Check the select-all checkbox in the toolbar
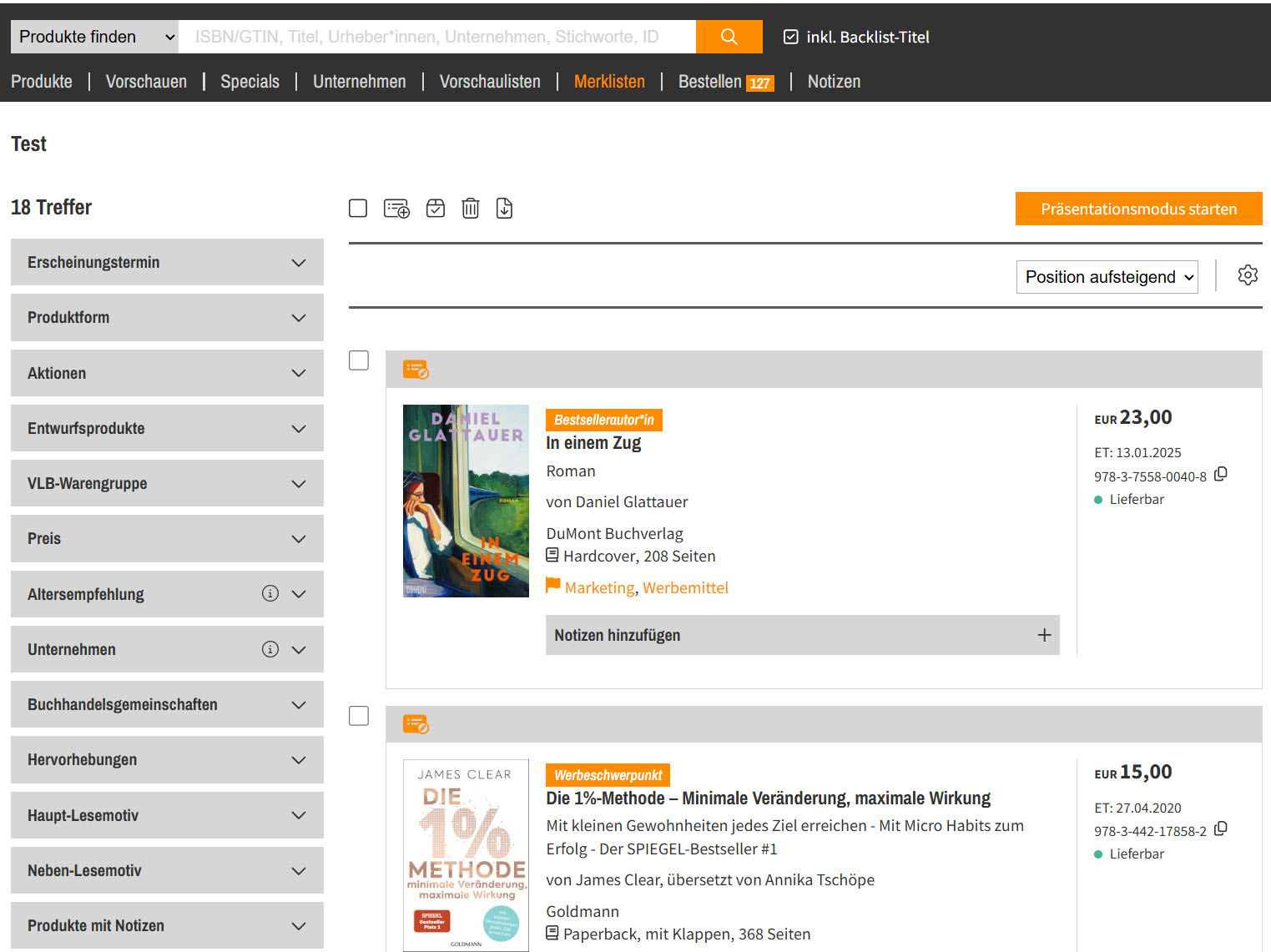The height and width of the screenshot is (952, 1271). click(358, 209)
